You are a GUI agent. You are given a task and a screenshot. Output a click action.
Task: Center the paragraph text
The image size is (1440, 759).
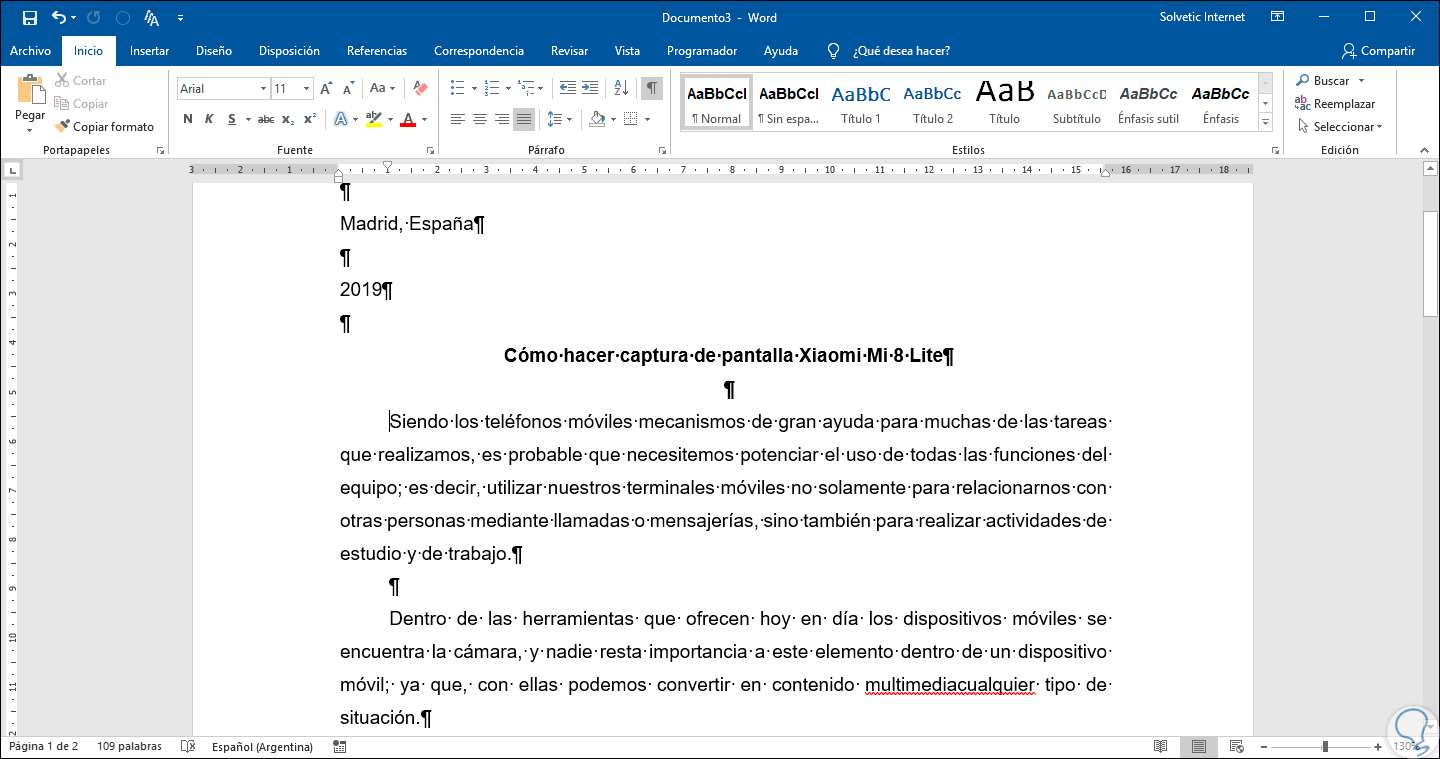[480, 119]
